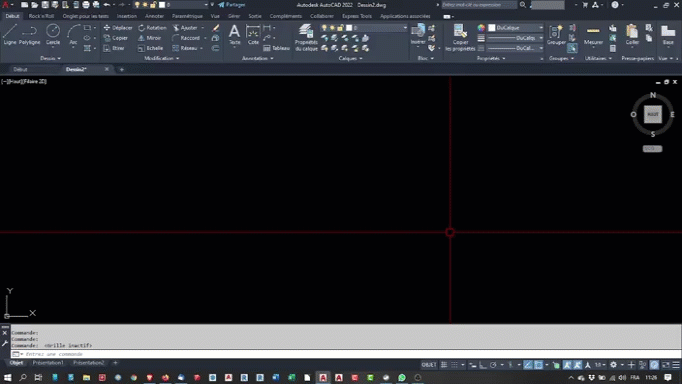Open the lineweight DuCalque dropdown
This screenshot has width=682, height=384.
click(515, 38)
